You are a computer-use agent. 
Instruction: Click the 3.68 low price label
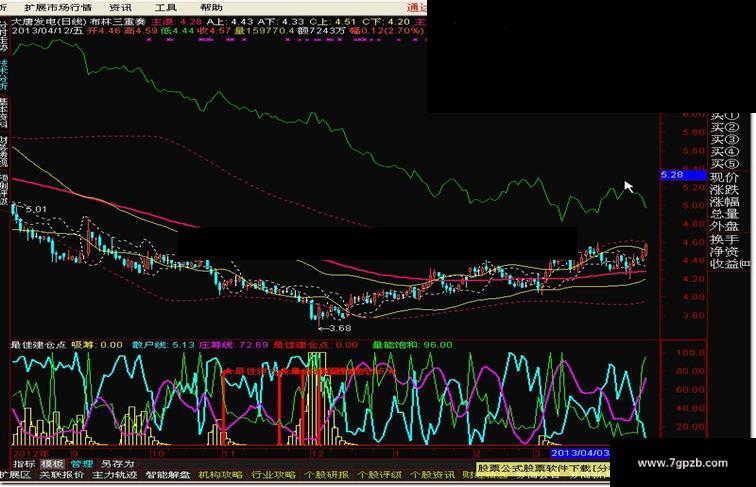(340, 328)
